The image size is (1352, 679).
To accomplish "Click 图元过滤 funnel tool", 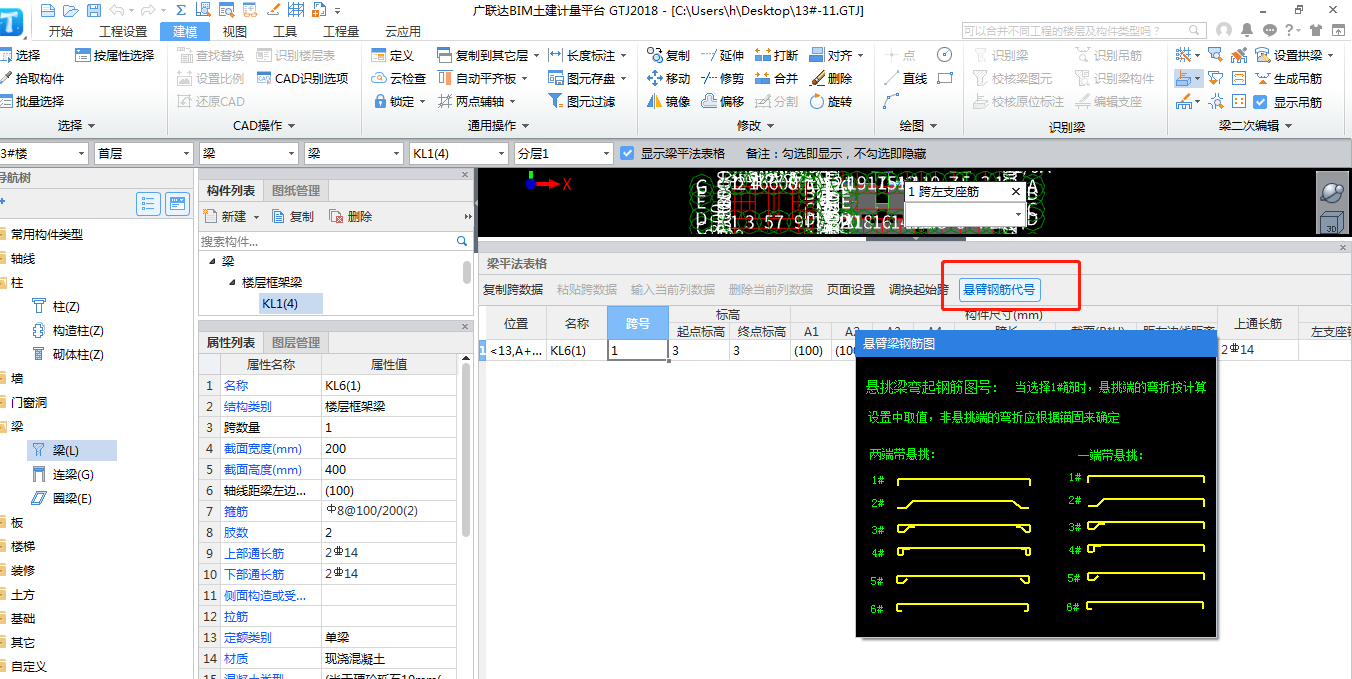I will point(582,101).
